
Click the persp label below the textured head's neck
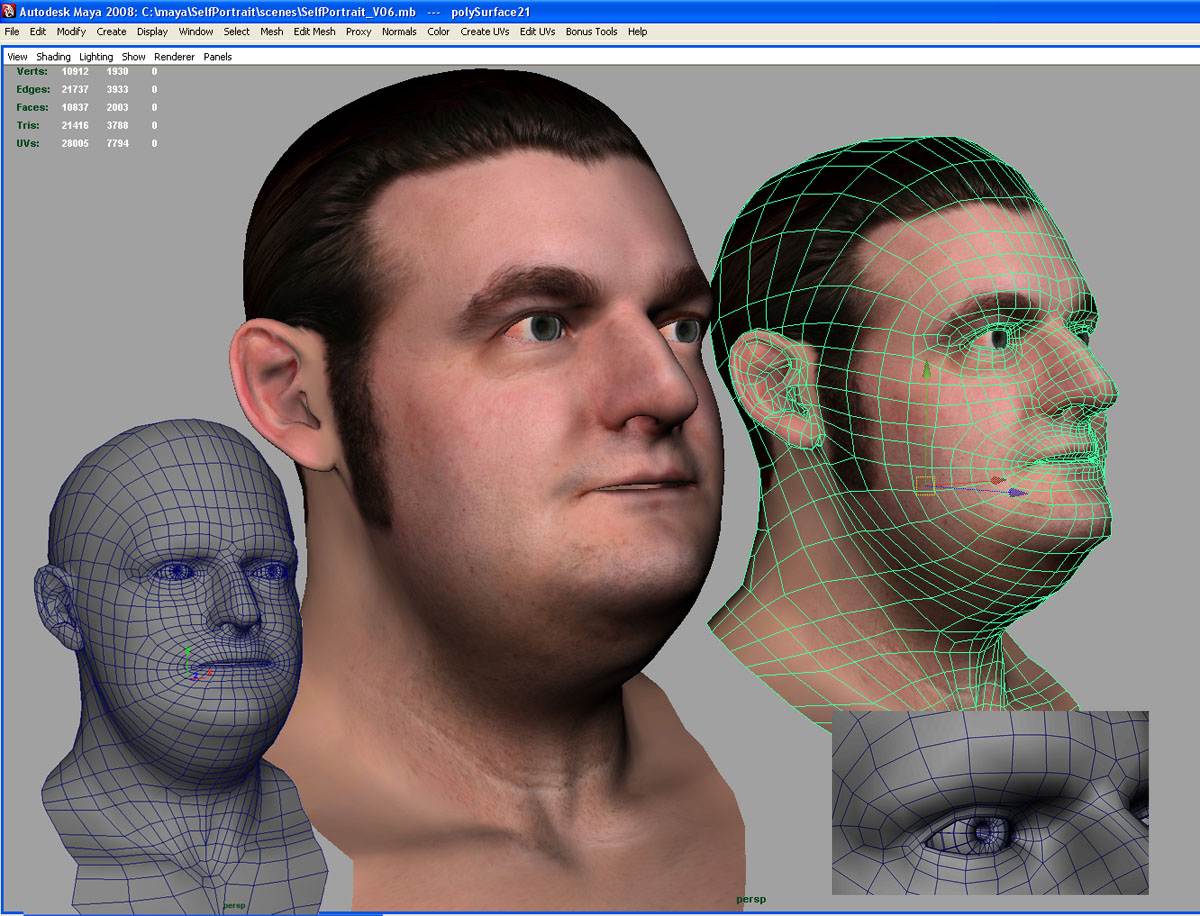click(x=752, y=899)
